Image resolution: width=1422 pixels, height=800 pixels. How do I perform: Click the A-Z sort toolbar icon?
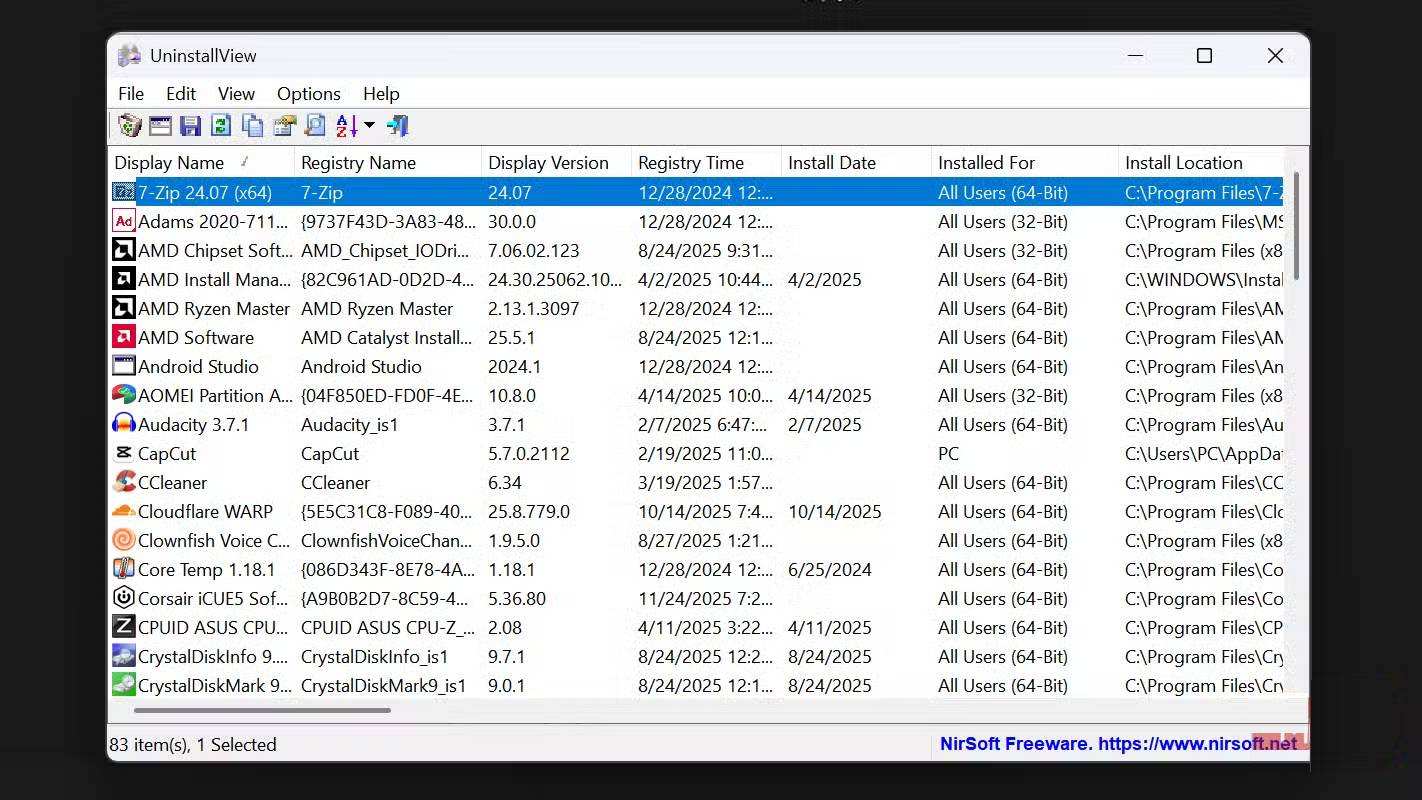346,126
